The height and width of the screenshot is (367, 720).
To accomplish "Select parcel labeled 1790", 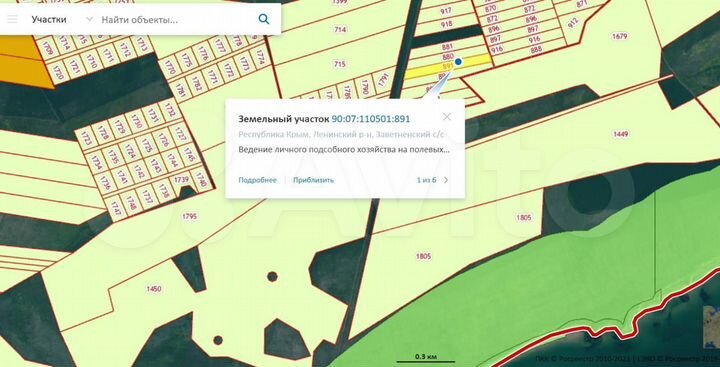I will (x=365, y=86).
